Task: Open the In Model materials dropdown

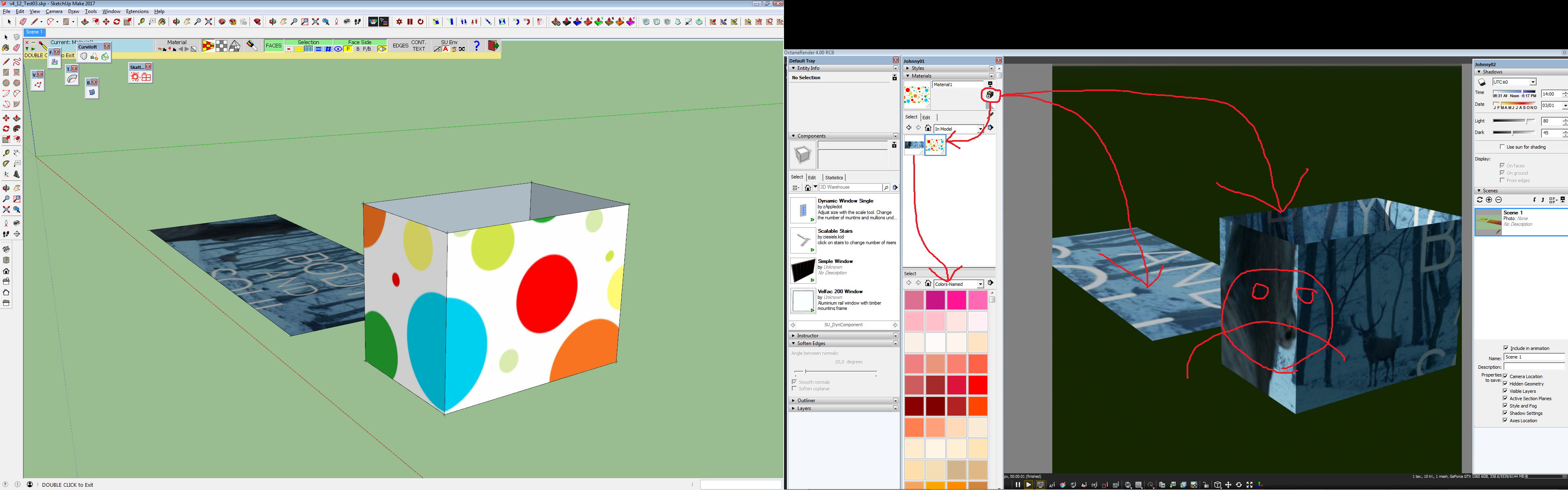Action: pyautogui.click(x=980, y=129)
